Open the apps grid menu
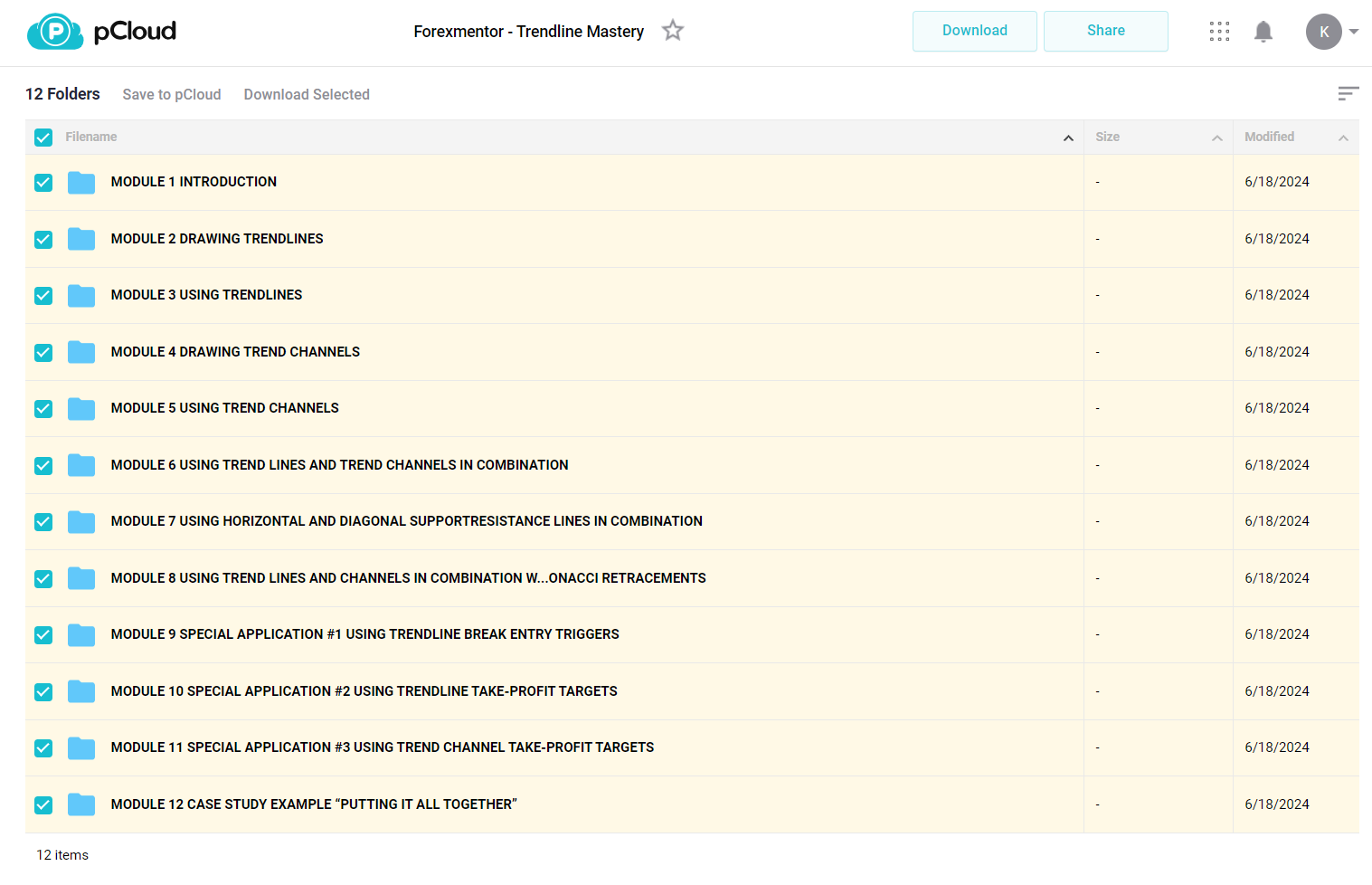 point(1219,32)
